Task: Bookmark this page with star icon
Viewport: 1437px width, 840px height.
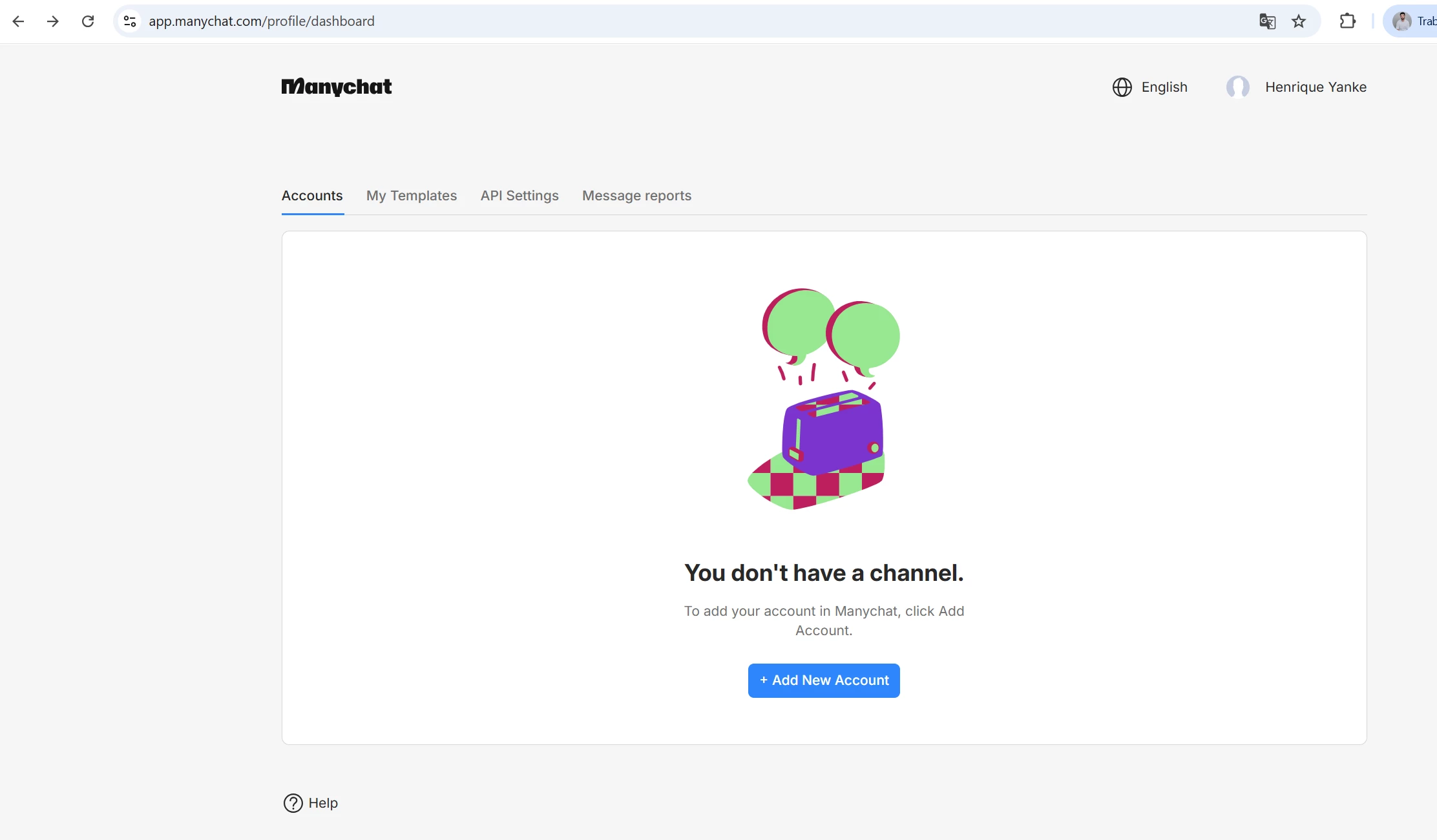Action: pyautogui.click(x=1299, y=21)
